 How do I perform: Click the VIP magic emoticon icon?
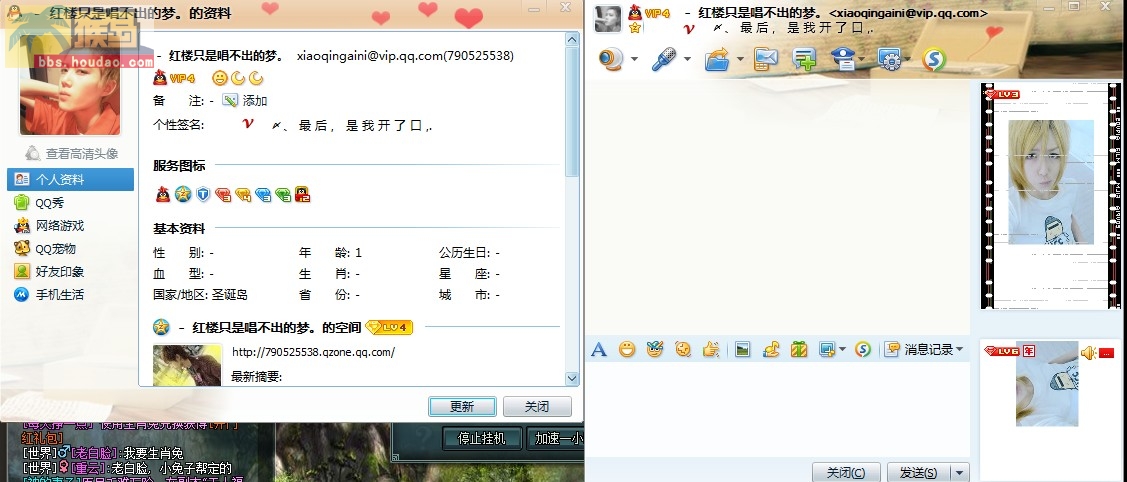pos(654,350)
